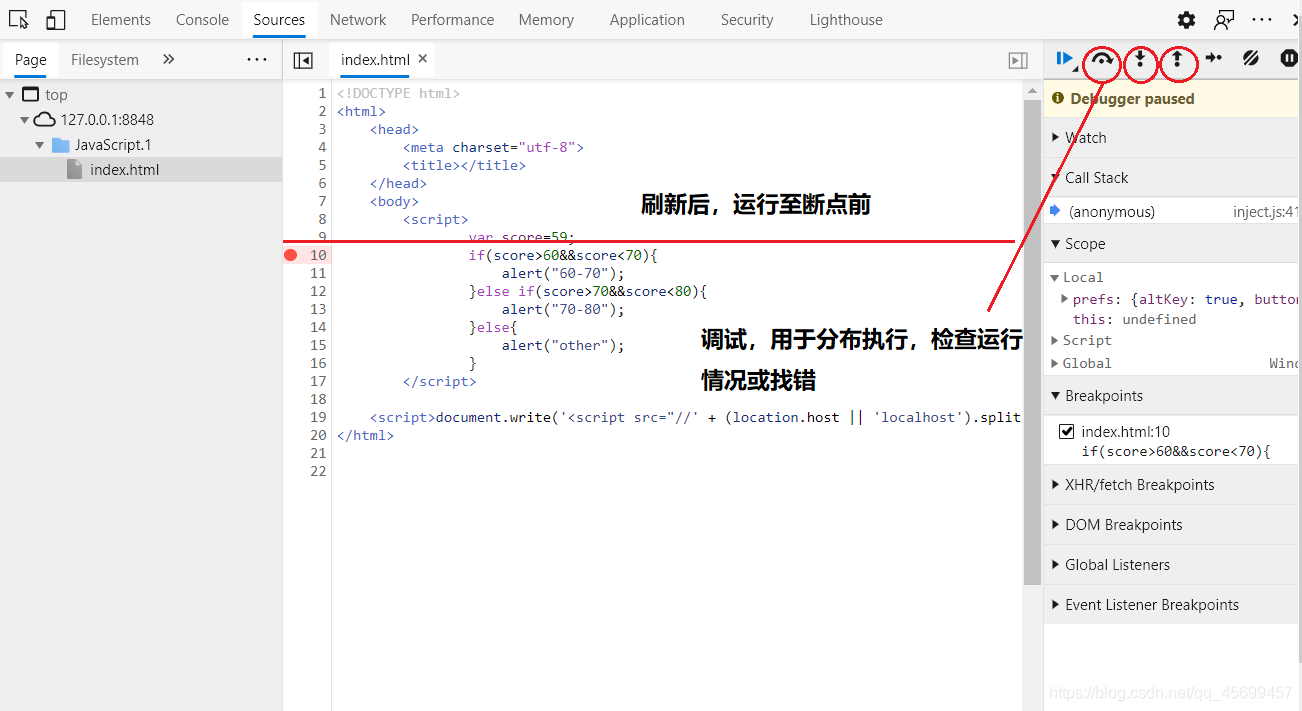This screenshot has width=1302, height=711.
Task: Resume script execution with the play button
Action: (x=1064, y=60)
